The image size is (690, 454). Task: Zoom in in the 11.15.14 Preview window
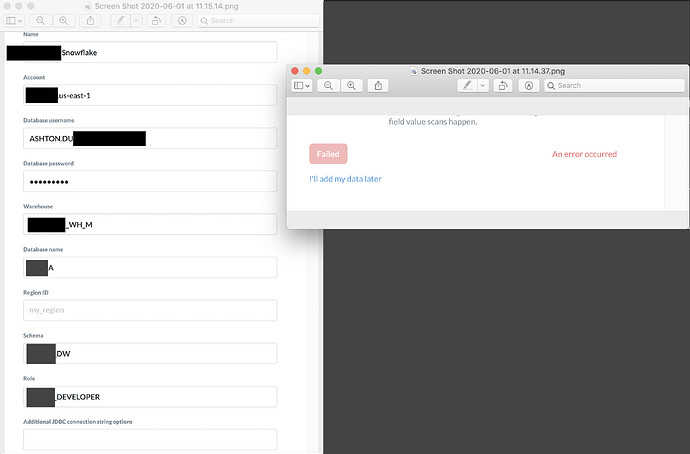pyautogui.click(x=64, y=21)
